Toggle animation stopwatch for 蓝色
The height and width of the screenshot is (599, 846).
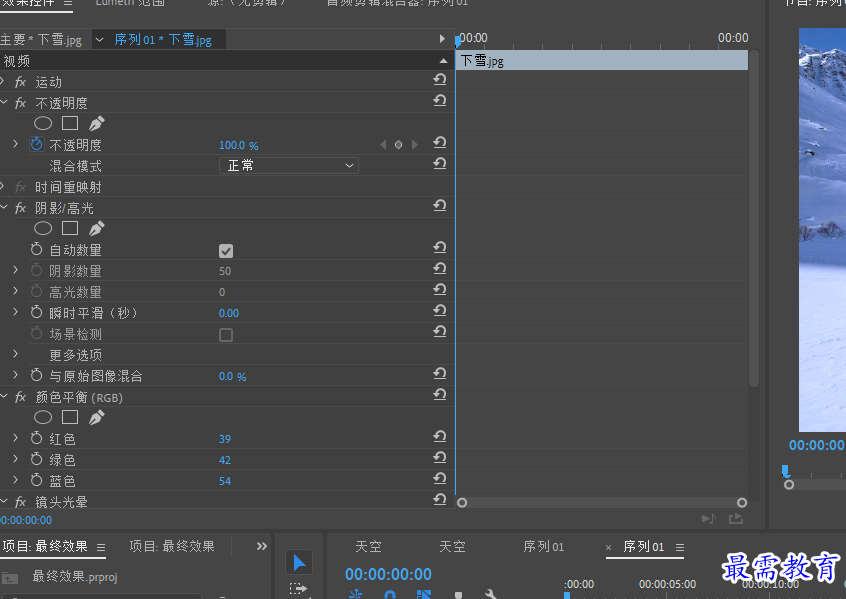(x=37, y=480)
